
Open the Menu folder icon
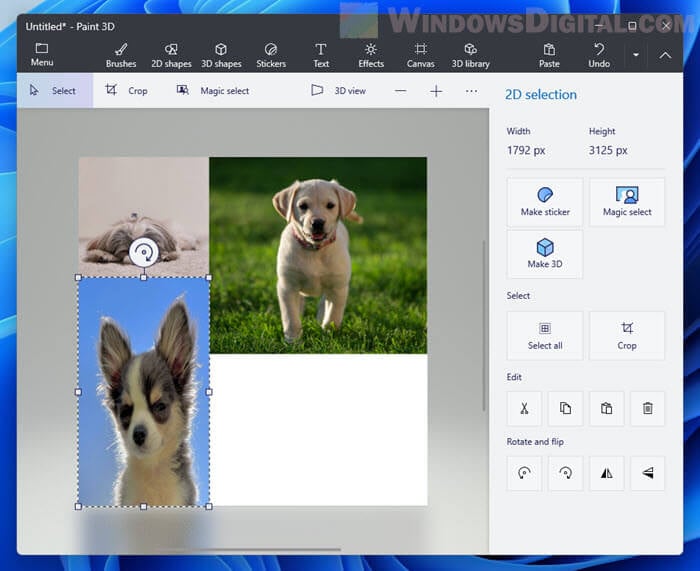coord(42,48)
